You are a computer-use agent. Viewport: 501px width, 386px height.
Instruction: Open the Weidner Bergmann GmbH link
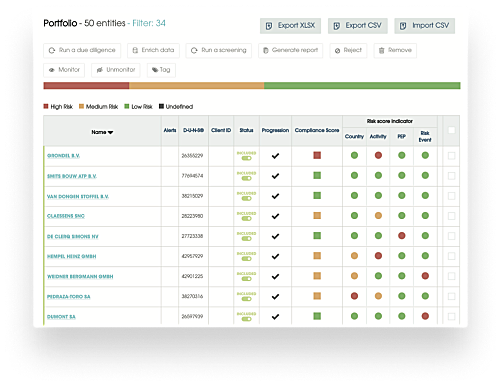click(x=80, y=277)
